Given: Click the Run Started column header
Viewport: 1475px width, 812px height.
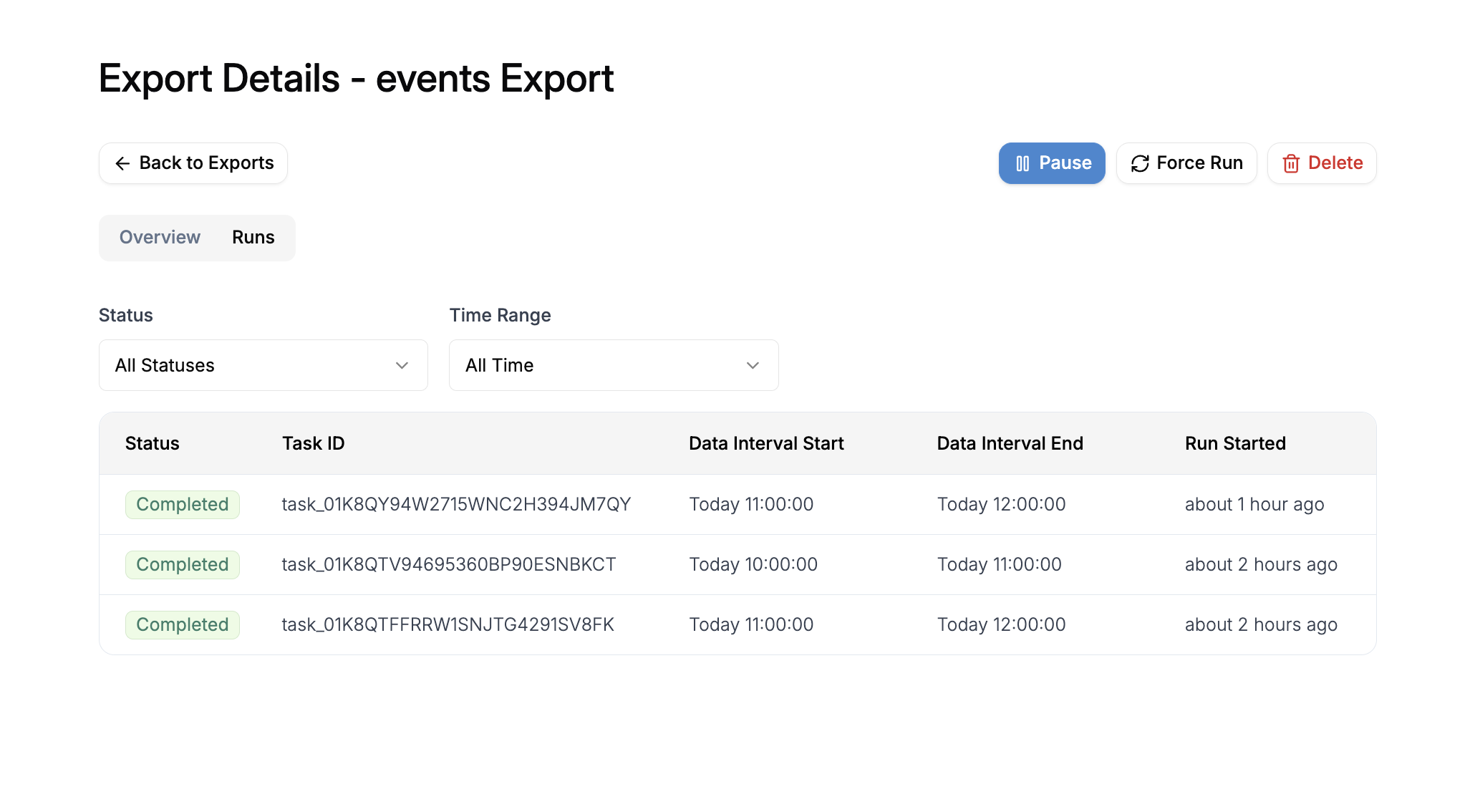Looking at the screenshot, I should [x=1235, y=443].
